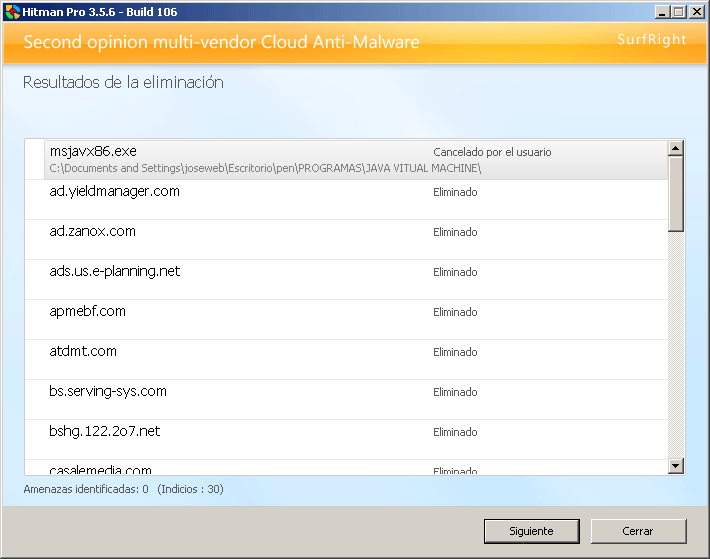Click the results list scrollbar thumb

coord(676,194)
